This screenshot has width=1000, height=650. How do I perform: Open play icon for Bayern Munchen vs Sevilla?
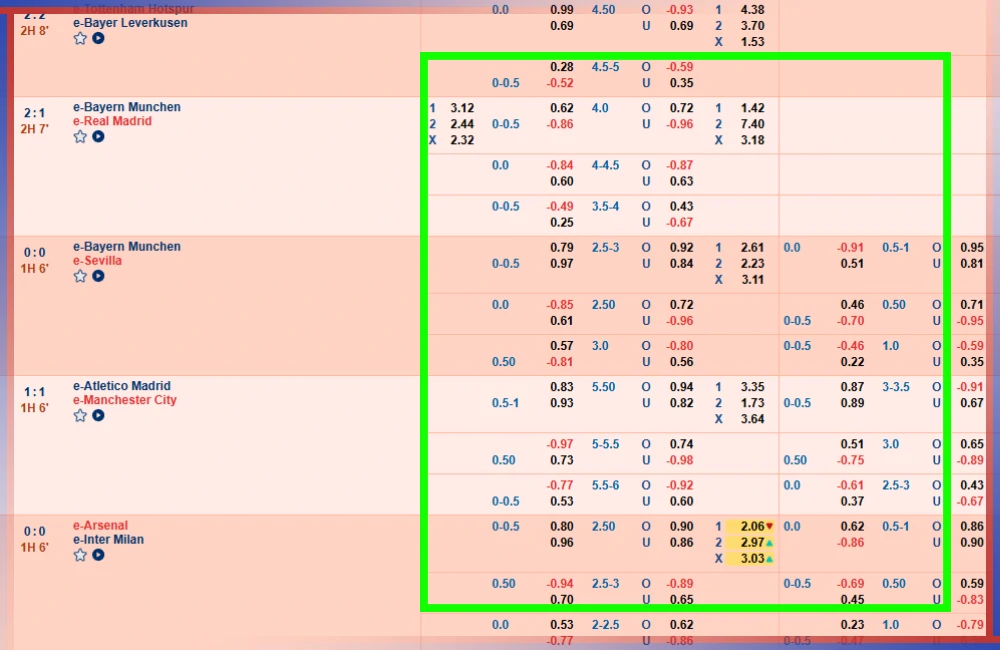(x=98, y=276)
